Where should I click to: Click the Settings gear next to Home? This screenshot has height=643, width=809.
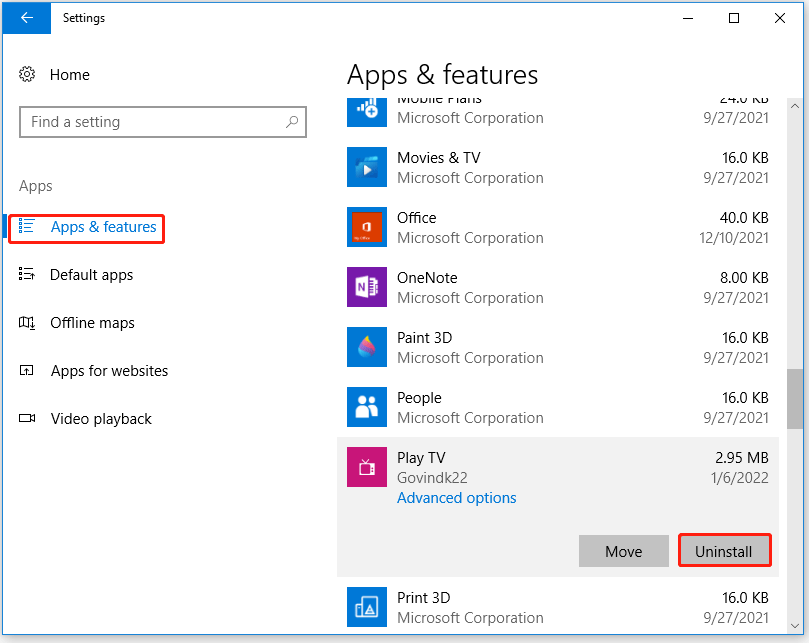pos(27,74)
